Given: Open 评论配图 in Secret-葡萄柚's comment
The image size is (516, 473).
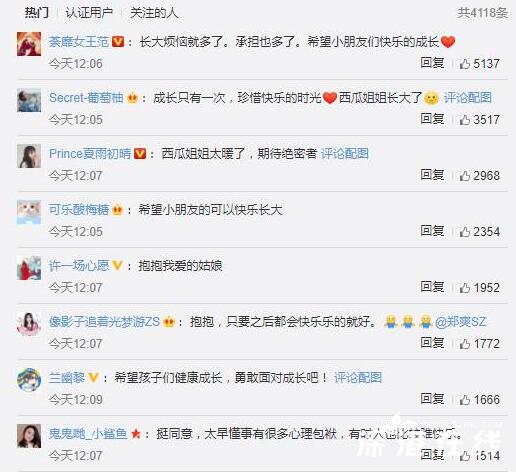Looking at the screenshot, I should point(467,98).
